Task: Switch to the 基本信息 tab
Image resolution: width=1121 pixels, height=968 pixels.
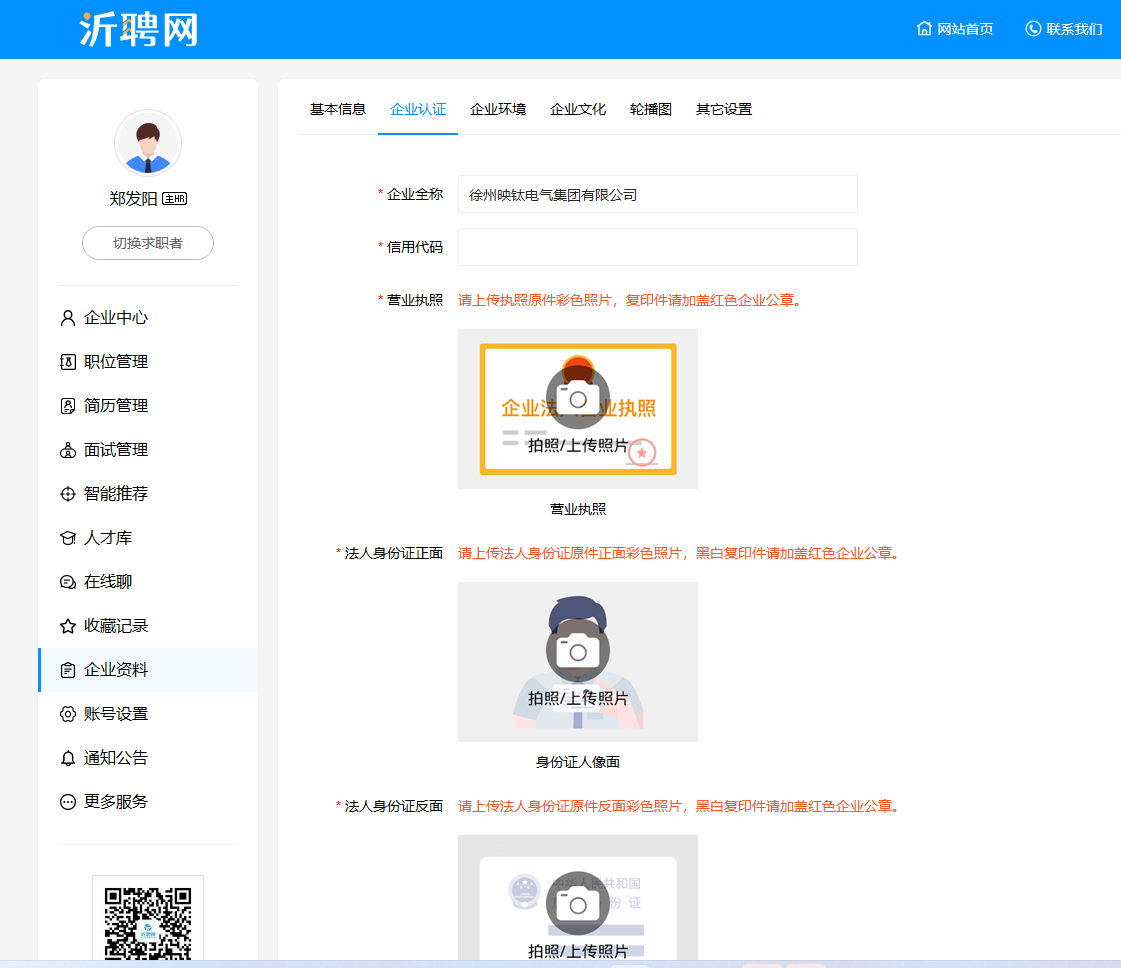Action: tap(337, 109)
